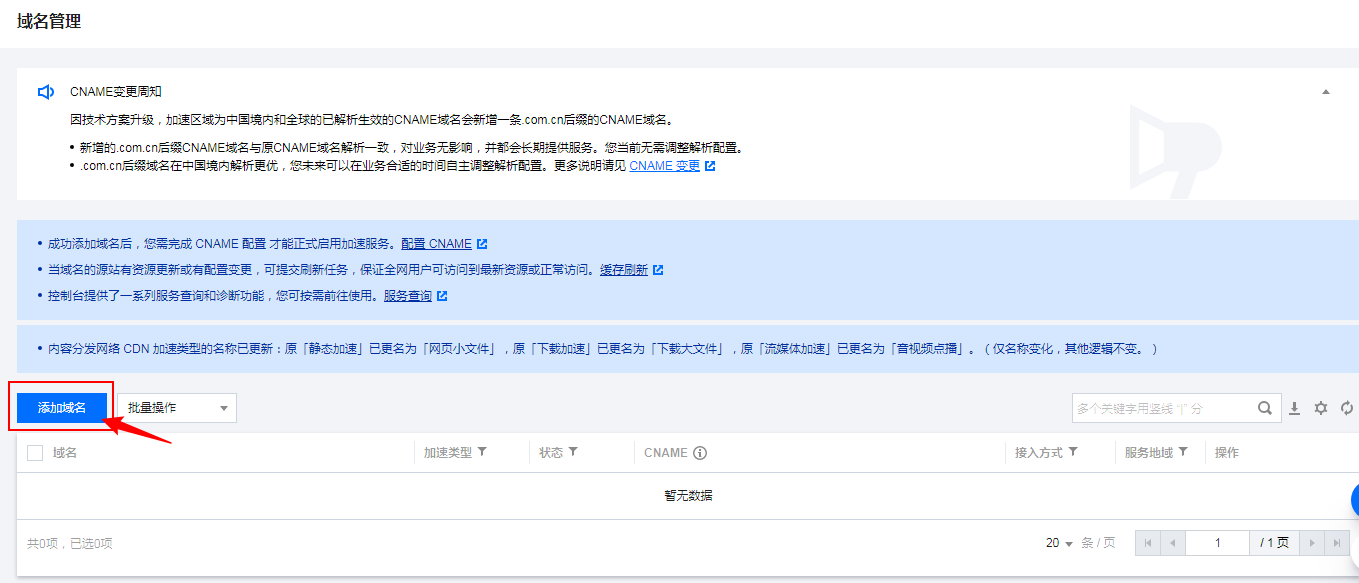Select the 域名 column header

click(67, 452)
